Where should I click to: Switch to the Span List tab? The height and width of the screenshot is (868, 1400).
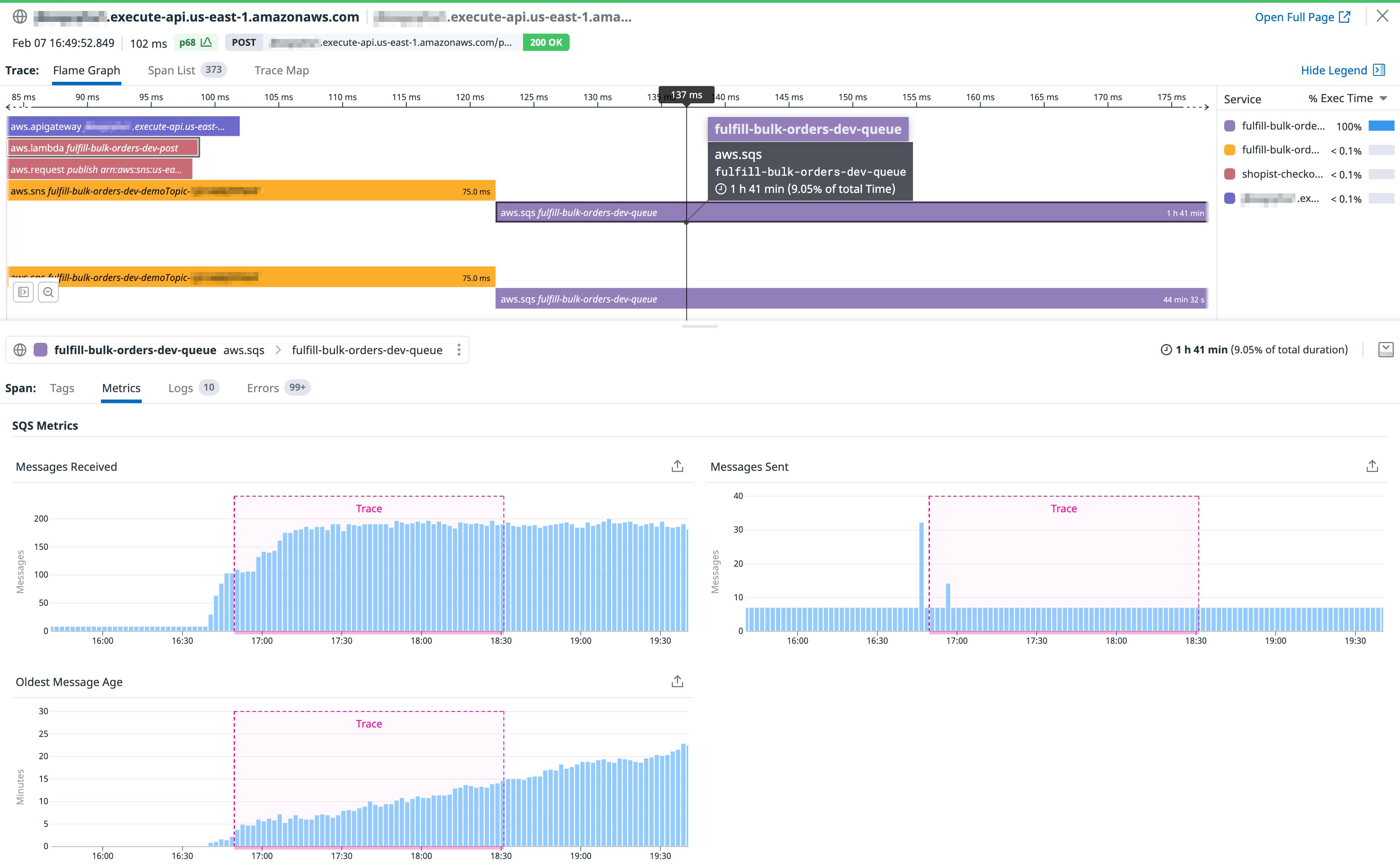172,70
